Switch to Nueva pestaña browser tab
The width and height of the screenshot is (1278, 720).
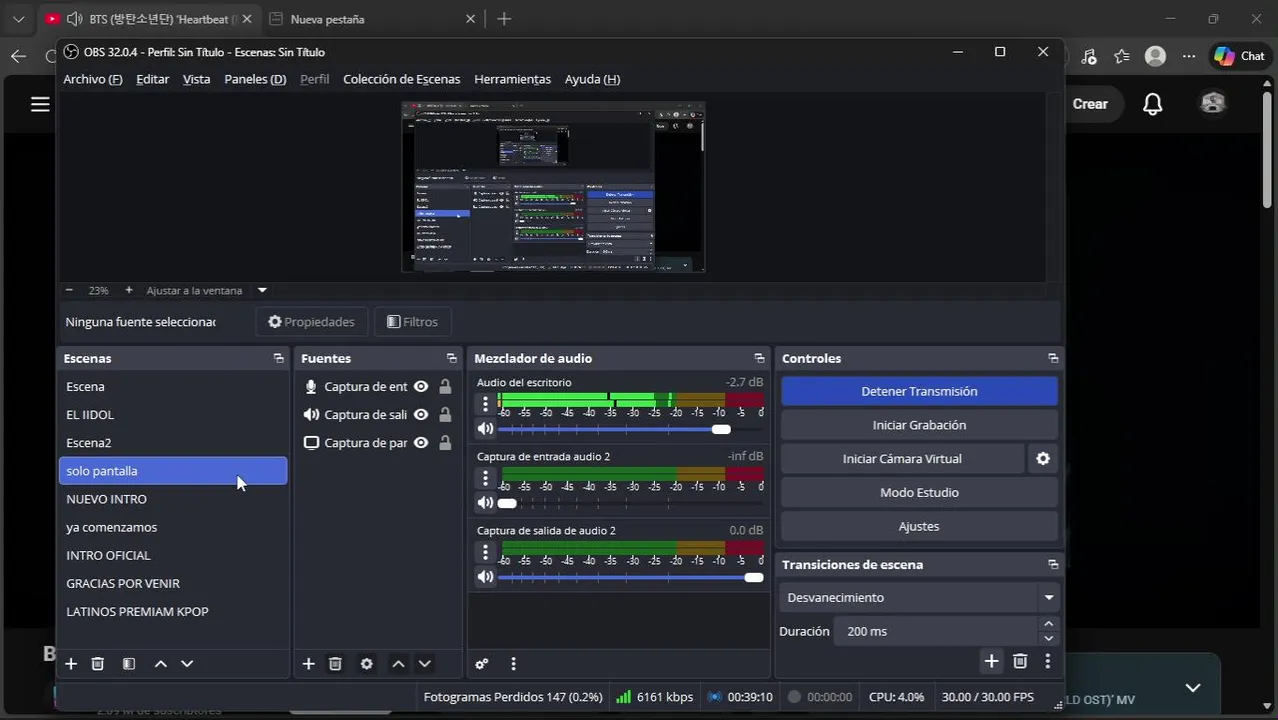click(x=374, y=19)
